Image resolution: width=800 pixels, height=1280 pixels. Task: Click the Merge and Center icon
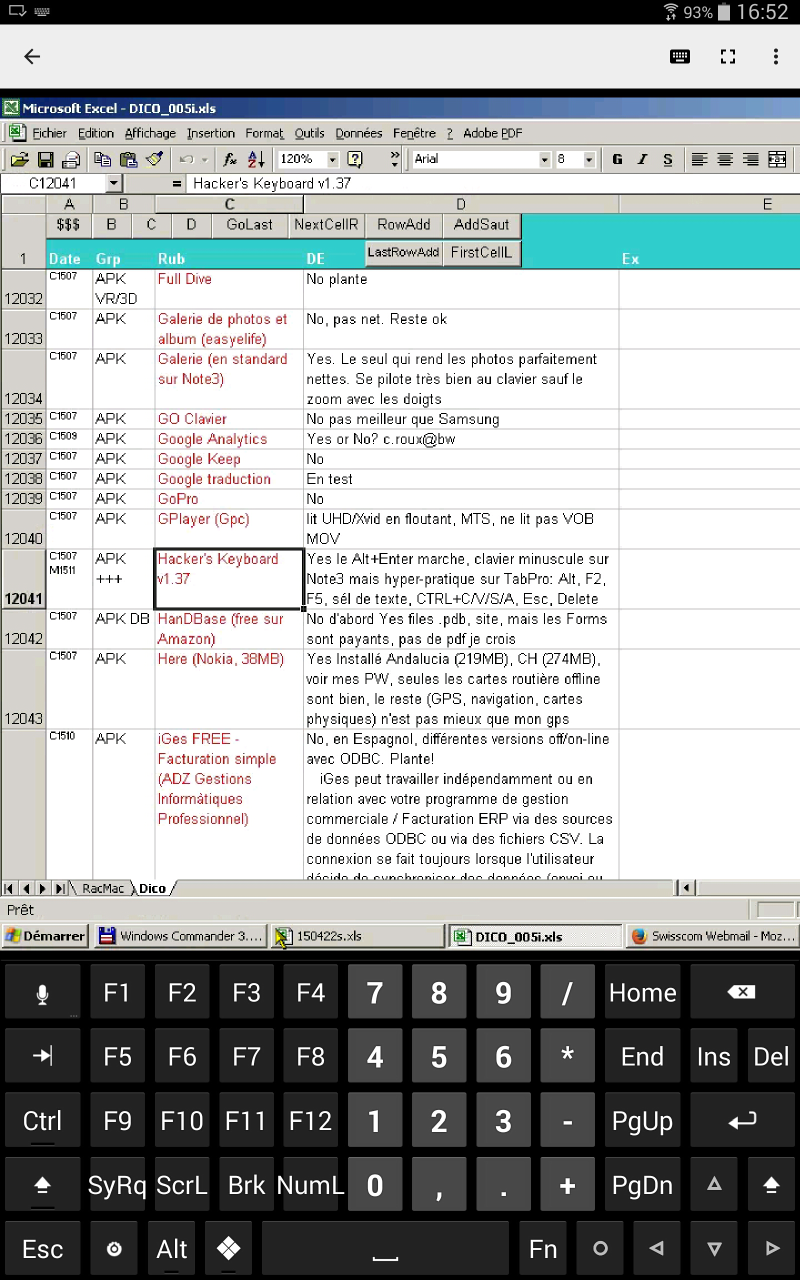[776, 160]
